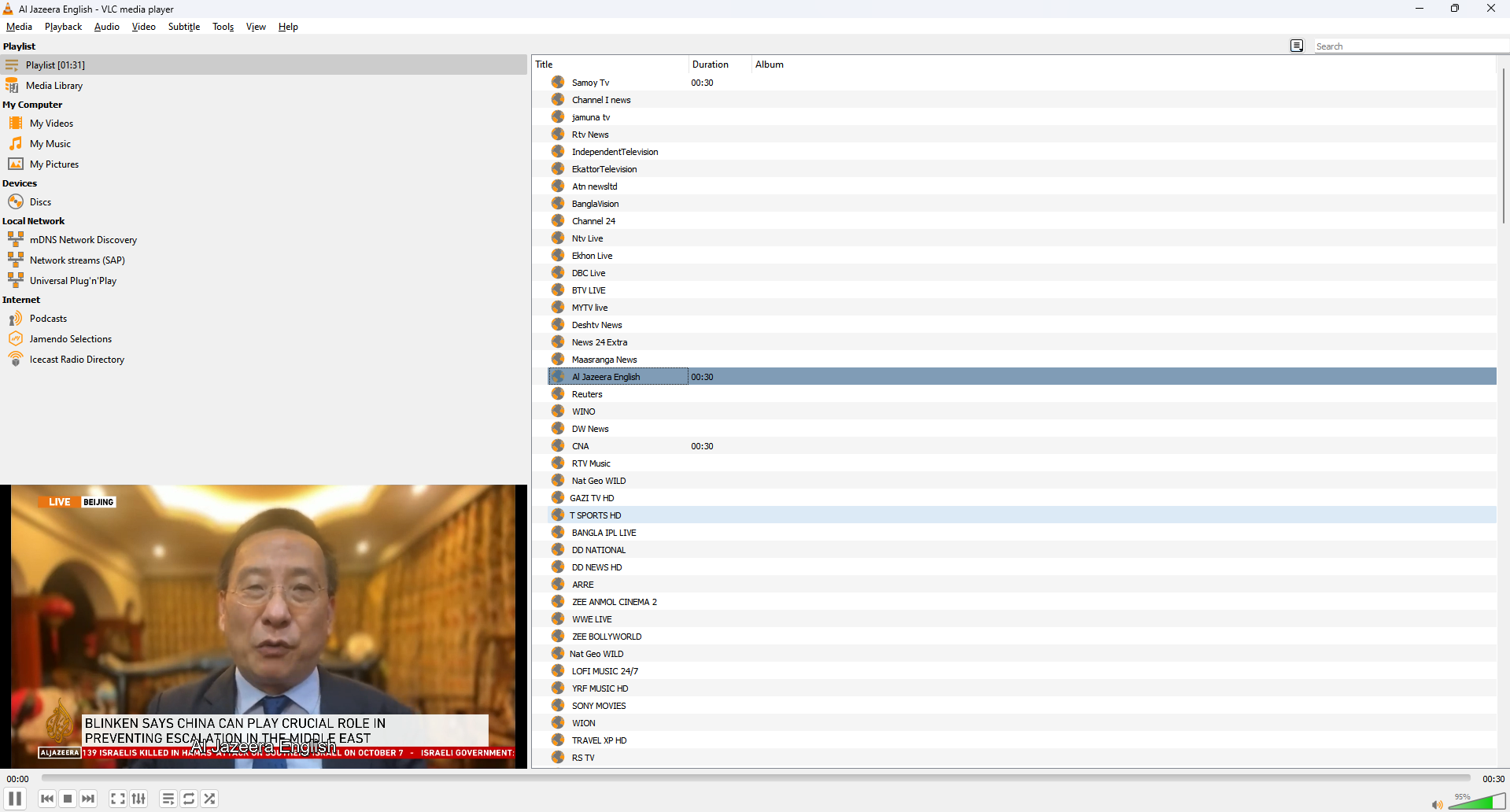Open My Pictures icon

16,164
